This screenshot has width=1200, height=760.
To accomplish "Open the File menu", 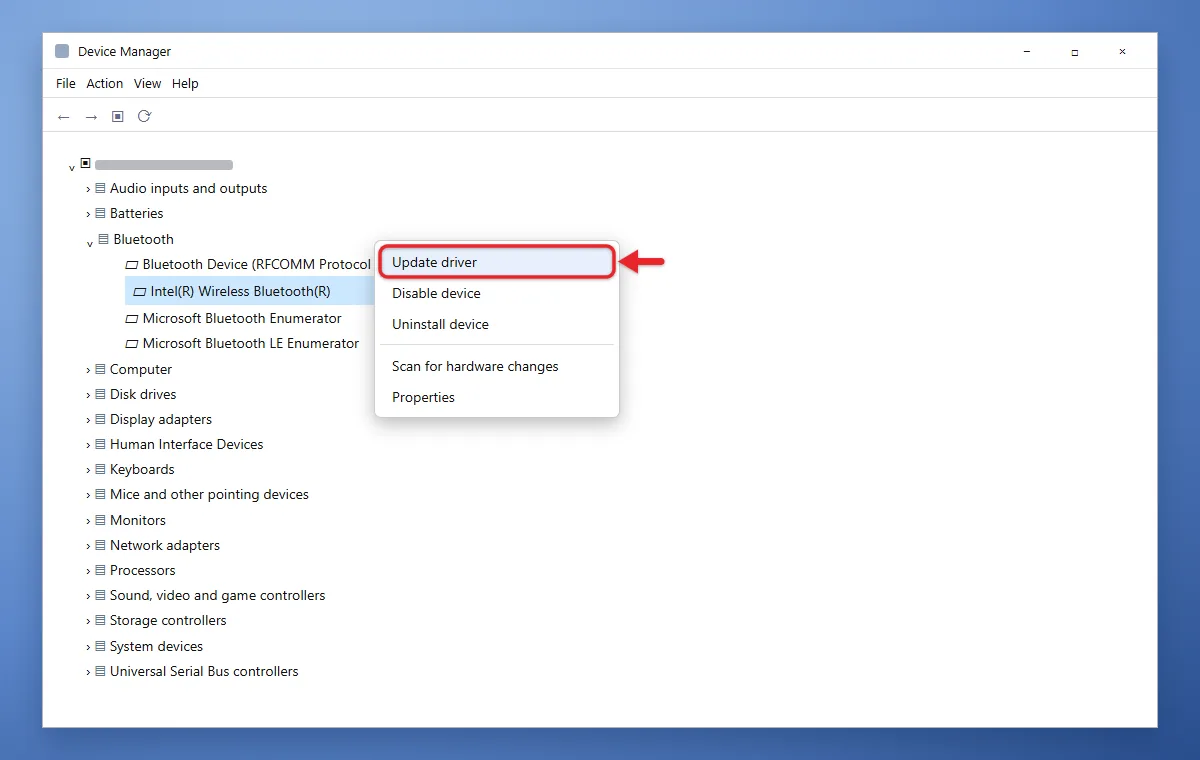I will [x=66, y=84].
